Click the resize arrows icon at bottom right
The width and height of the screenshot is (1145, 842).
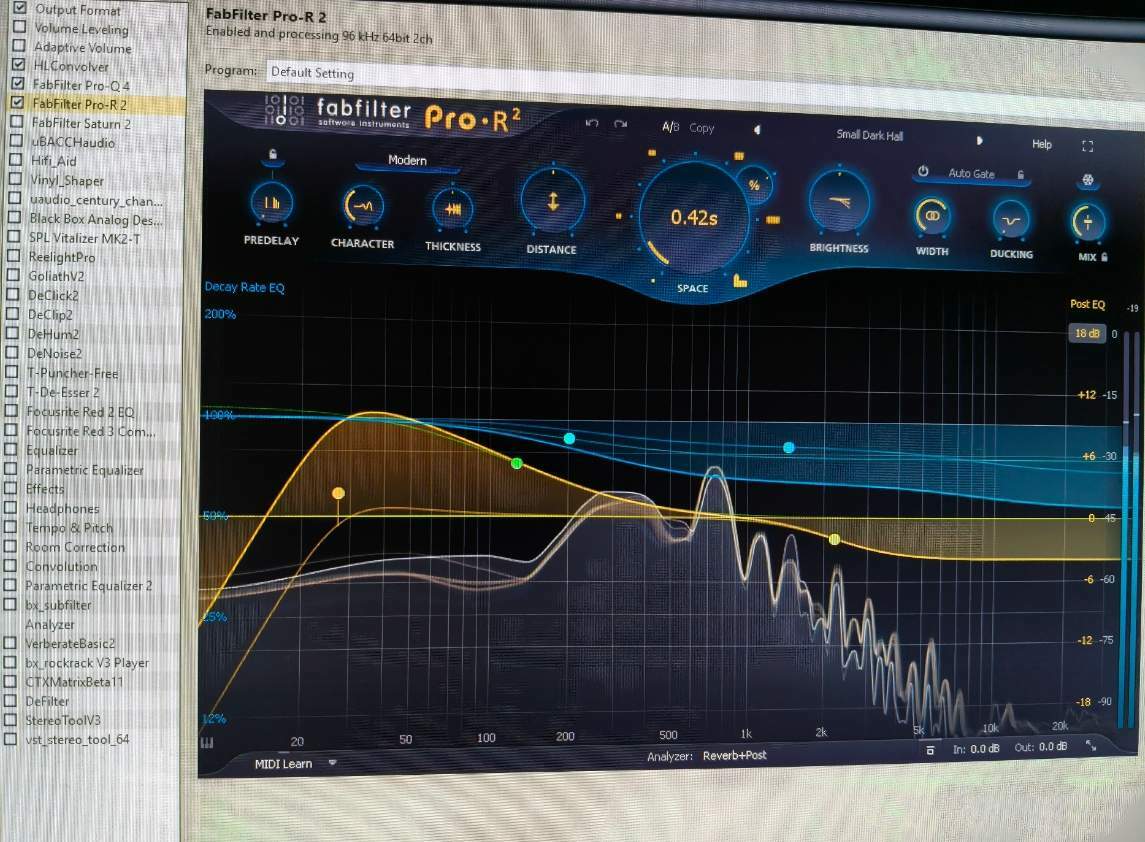click(x=1090, y=746)
